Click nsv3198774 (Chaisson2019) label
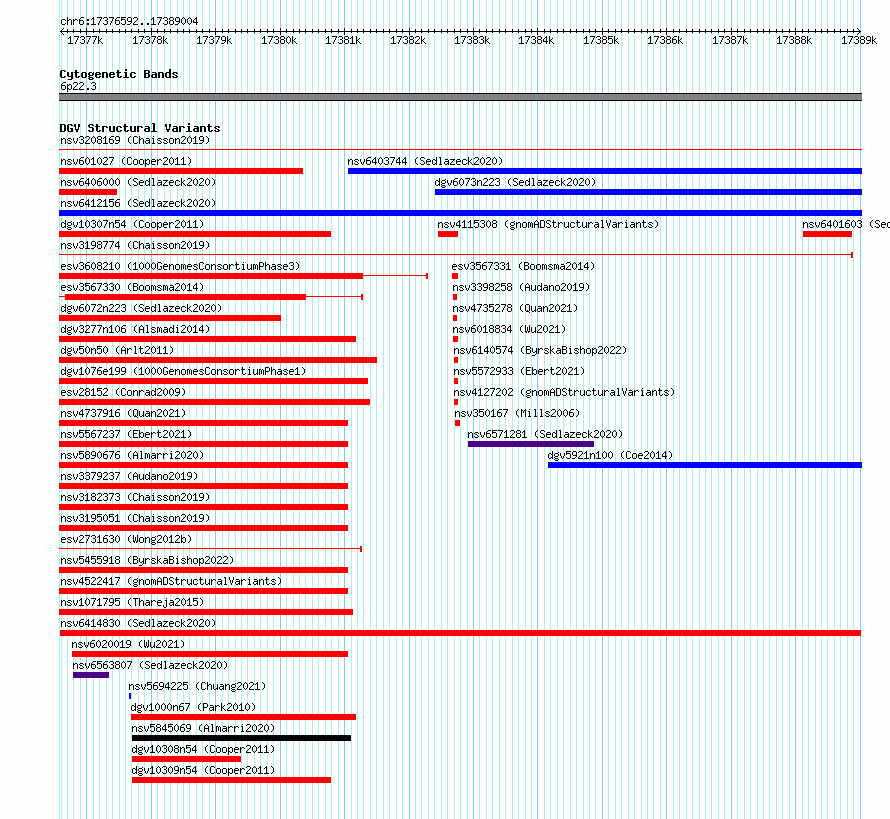This screenshot has width=890, height=819. tap(135, 245)
